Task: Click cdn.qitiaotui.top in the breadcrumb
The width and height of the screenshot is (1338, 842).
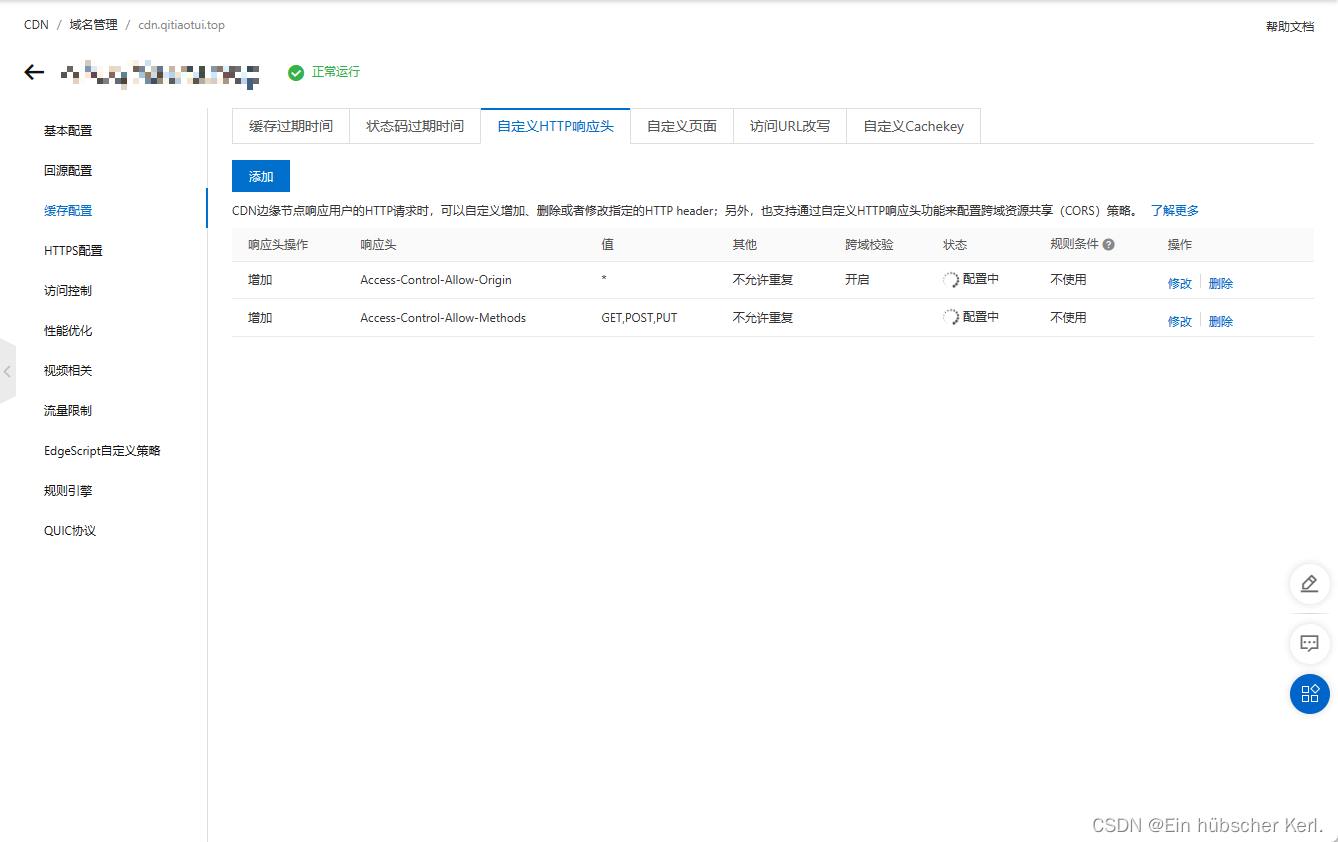Action: pyautogui.click(x=181, y=25)
